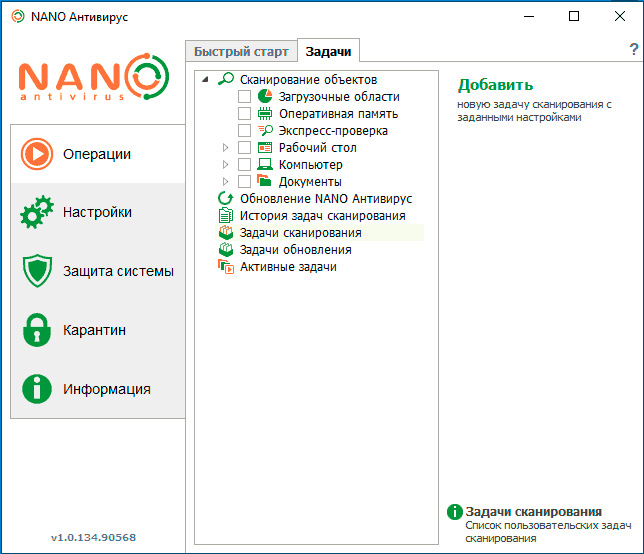Image resolution: width=644 pixels, height=554 pixels.
Task: Expand the Компьютер node
Action: [x=225, y=164]
